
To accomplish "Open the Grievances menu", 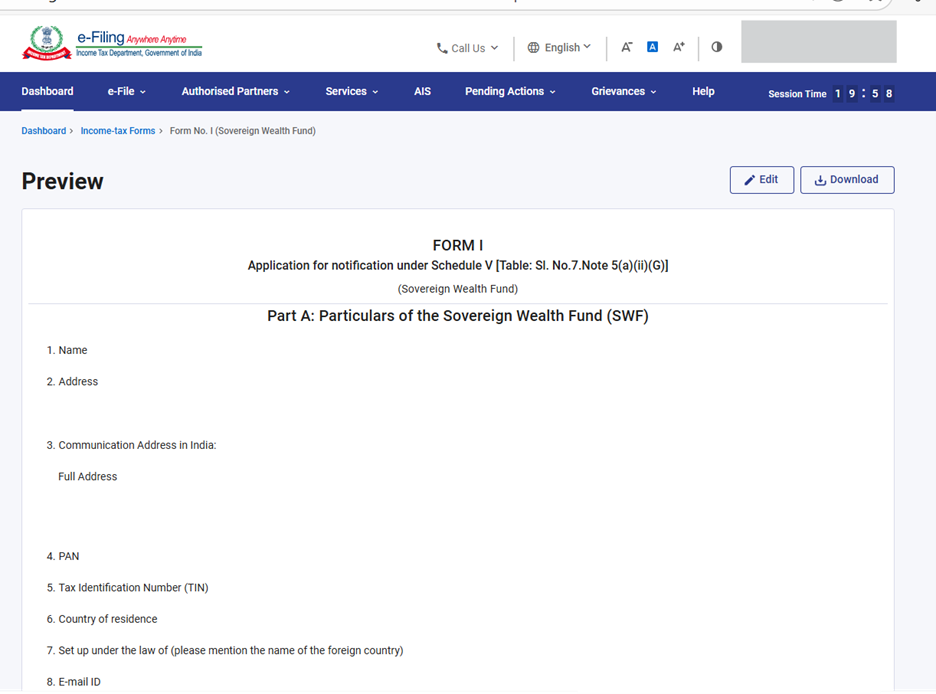I will [x=623, y=92].
